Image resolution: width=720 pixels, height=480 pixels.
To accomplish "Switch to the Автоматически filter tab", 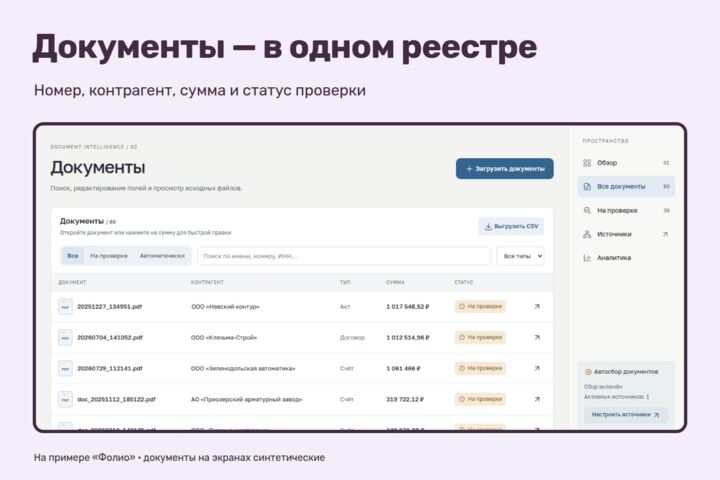I will tap(162, 256).
